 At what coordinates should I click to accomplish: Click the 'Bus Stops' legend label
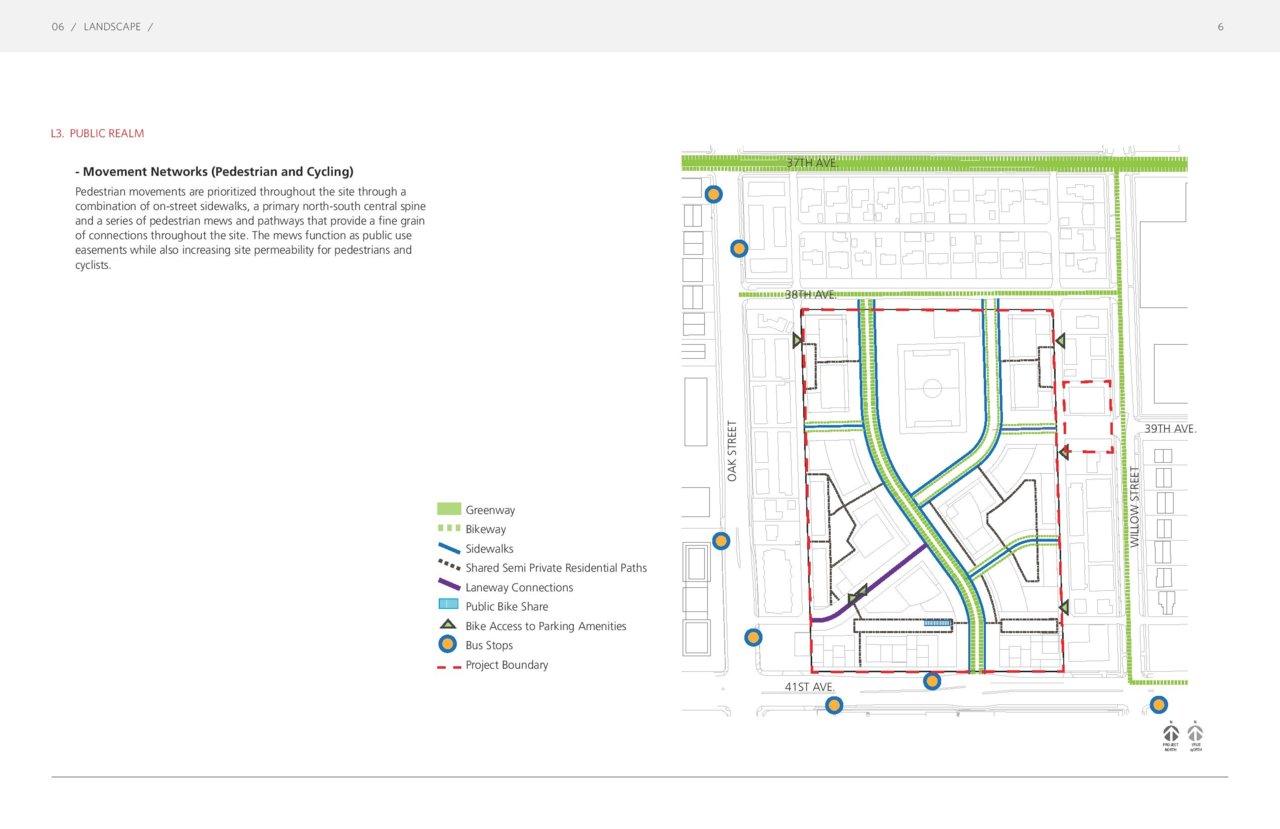coord(489,645)
